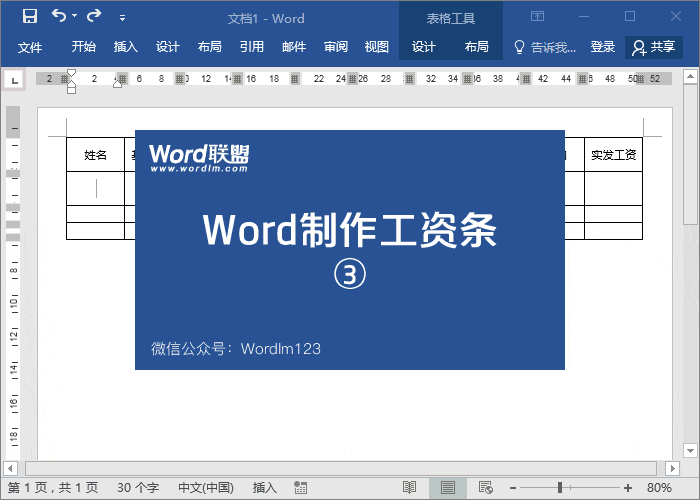Open the Undo history dropdown arrow
Screen dimensions: 700x500
tap(75, 16)
